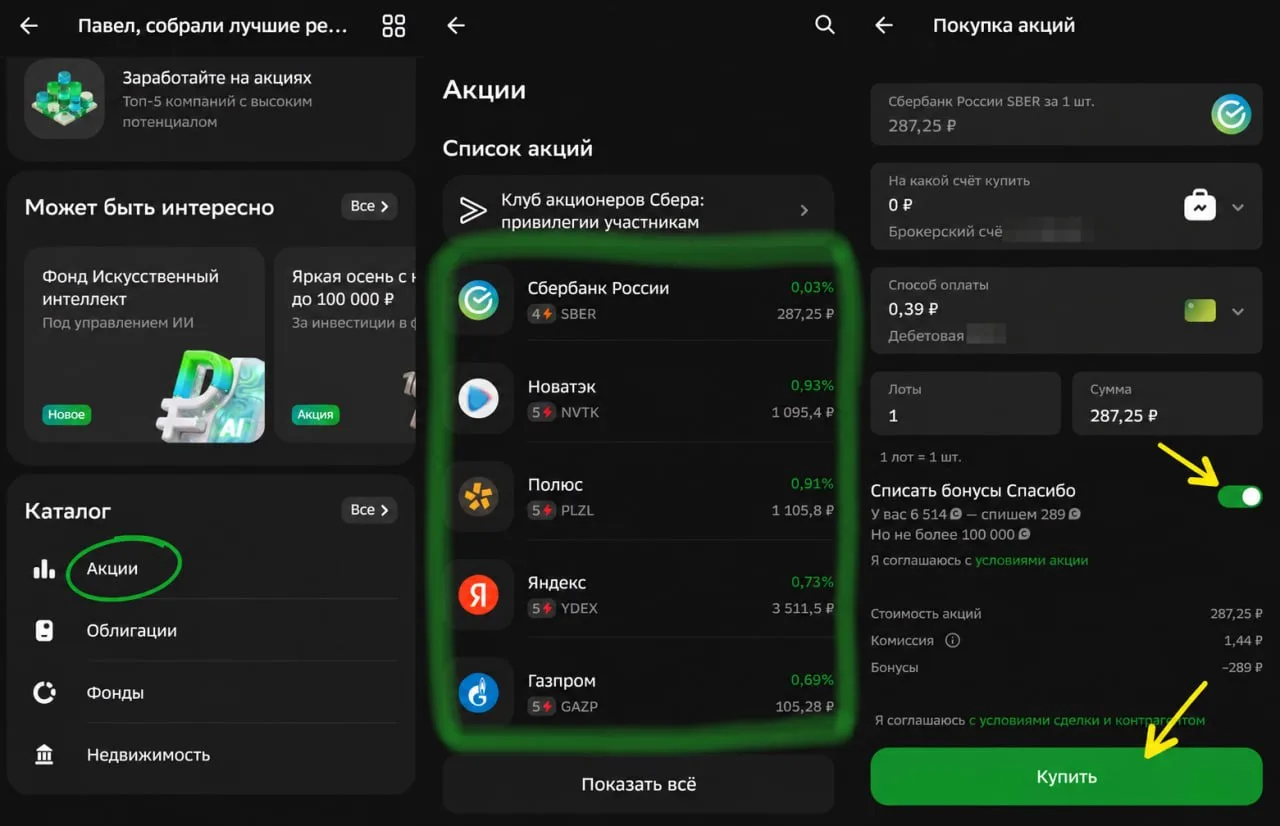Open the Фонд Искусственный интеллект card

144,345
